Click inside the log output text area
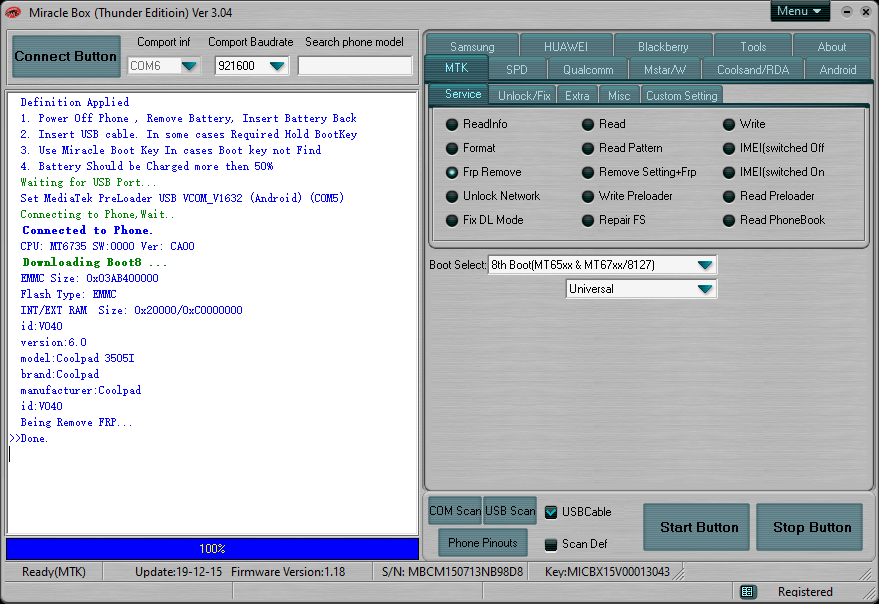Image resolution: width=879 pixels, height=604 pixels. 212,313
